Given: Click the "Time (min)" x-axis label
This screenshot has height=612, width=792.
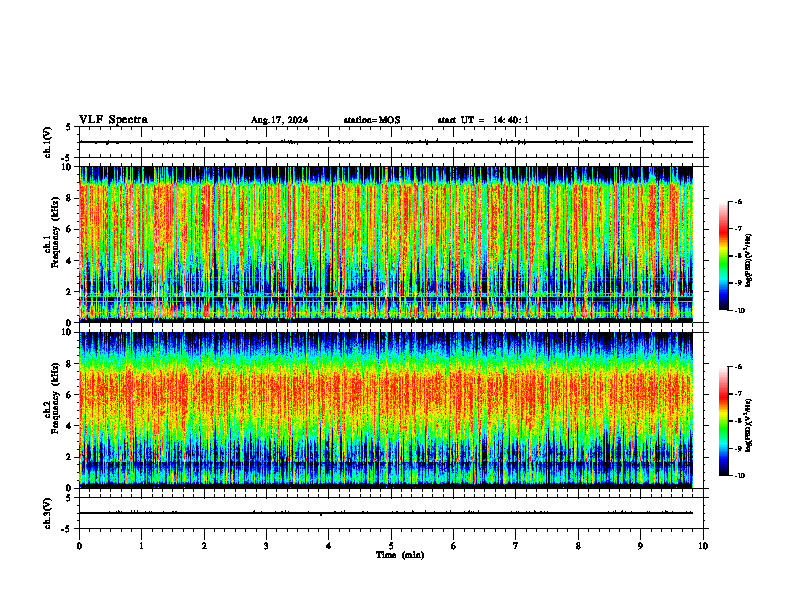Looking at the screenshot, I should (400, 555).
